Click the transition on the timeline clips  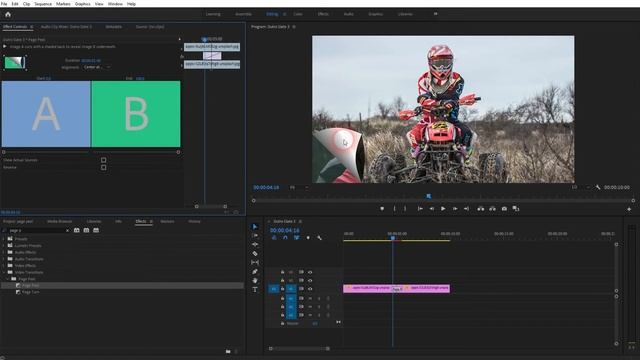pyautogui.click(x=397, y=289)
